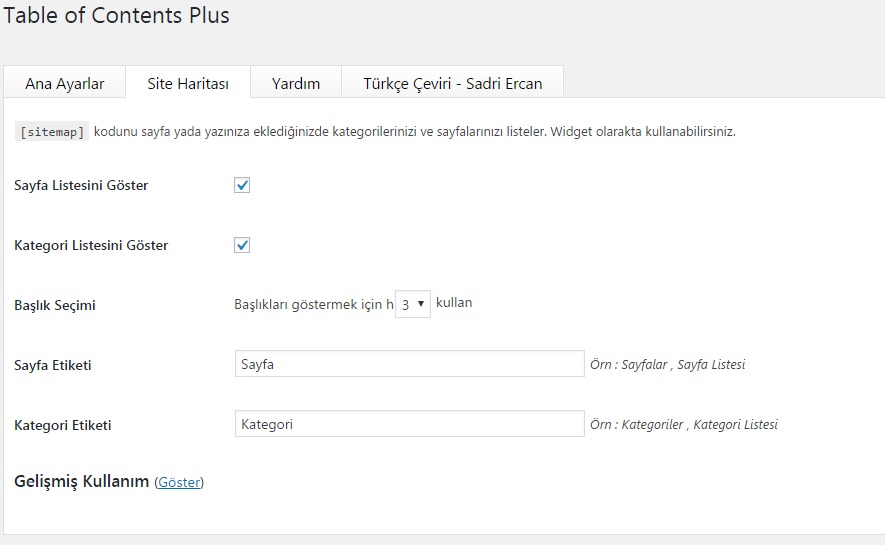Uncheck the Sayfa Listesini Göster checkbox
Screen dimensions: 885x545
[242, 185]
